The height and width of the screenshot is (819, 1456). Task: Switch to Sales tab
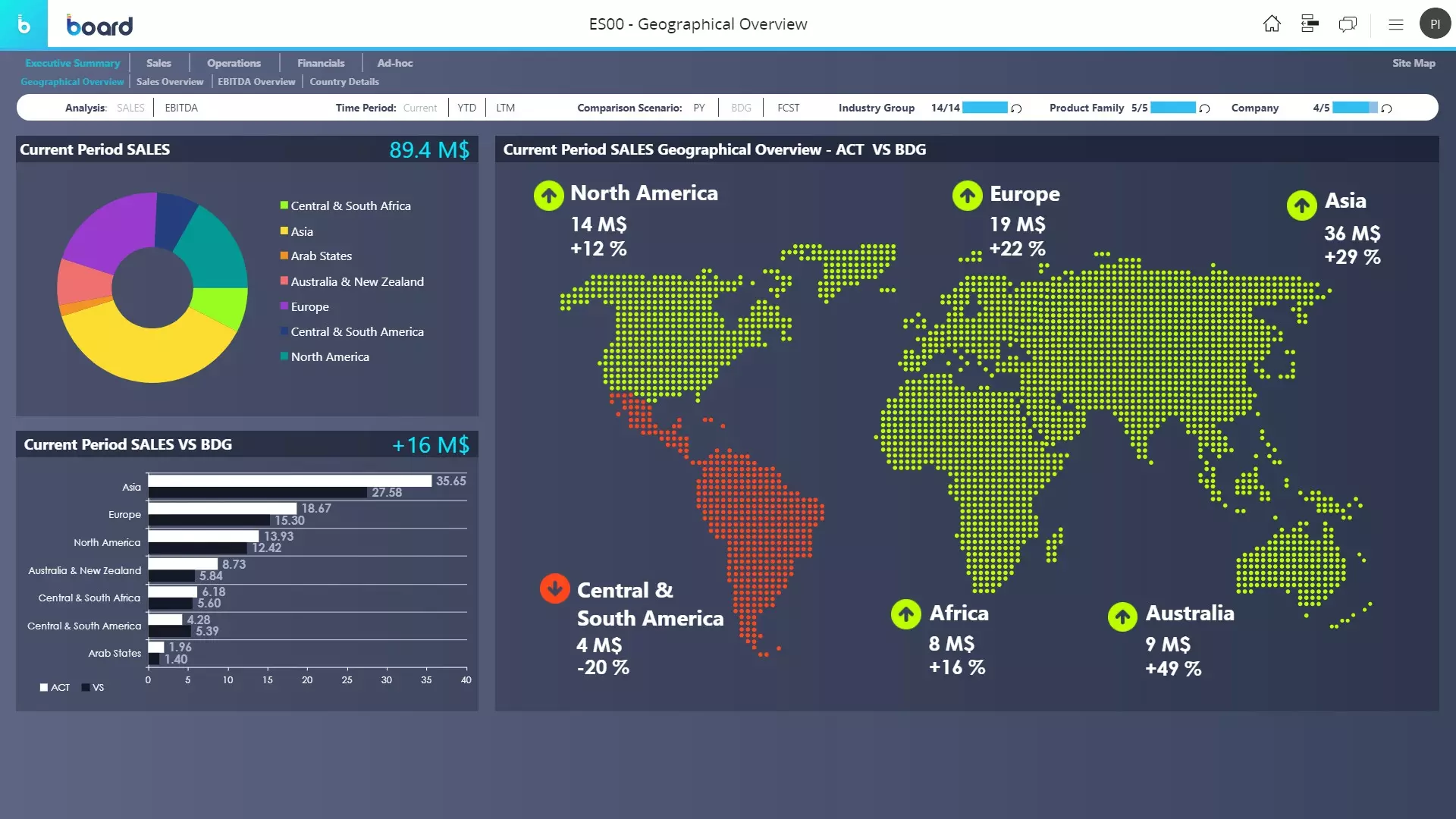click(158, 63)
